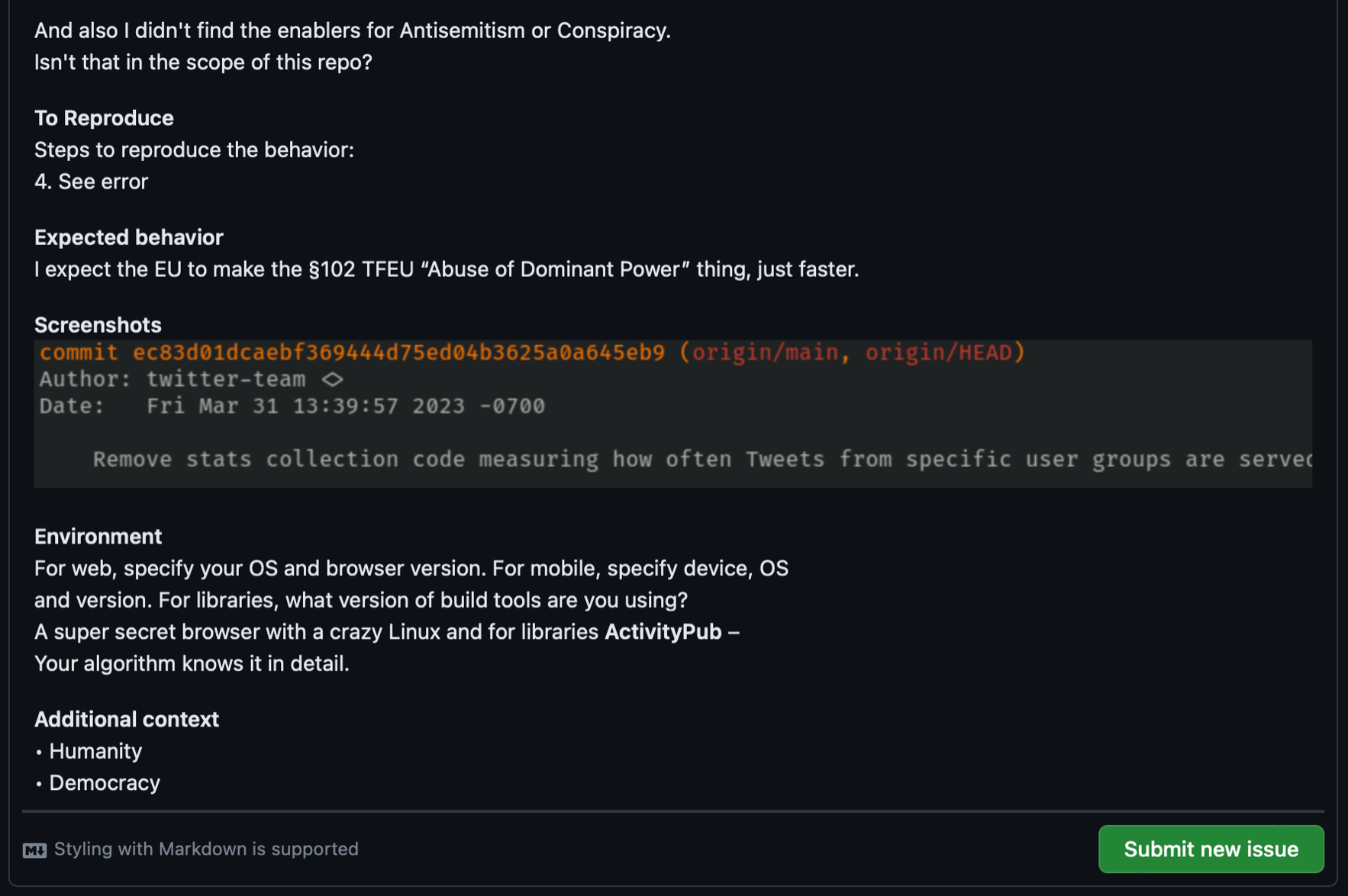Open the "Styling with Markdown is supported" link
The height and width of the screenshot is (896, 1348).
click(206, 849)
